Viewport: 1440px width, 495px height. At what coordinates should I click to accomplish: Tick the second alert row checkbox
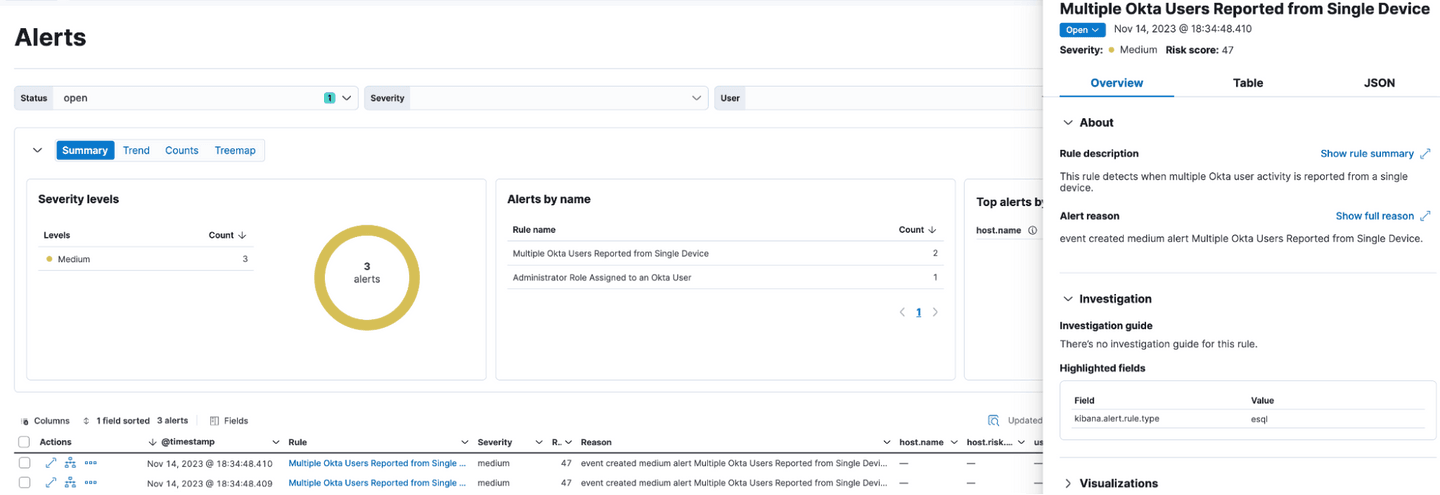24,483
